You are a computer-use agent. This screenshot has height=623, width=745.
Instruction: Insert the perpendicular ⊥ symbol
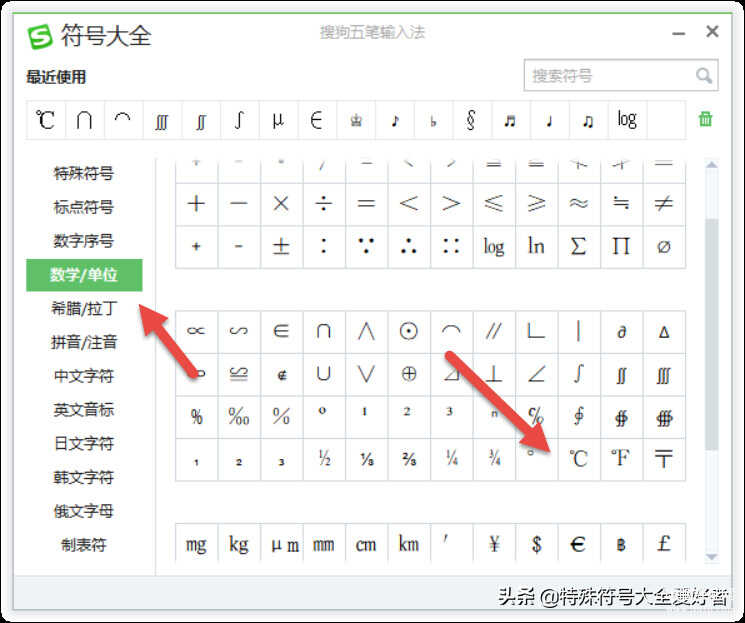(x=494, y=374)
